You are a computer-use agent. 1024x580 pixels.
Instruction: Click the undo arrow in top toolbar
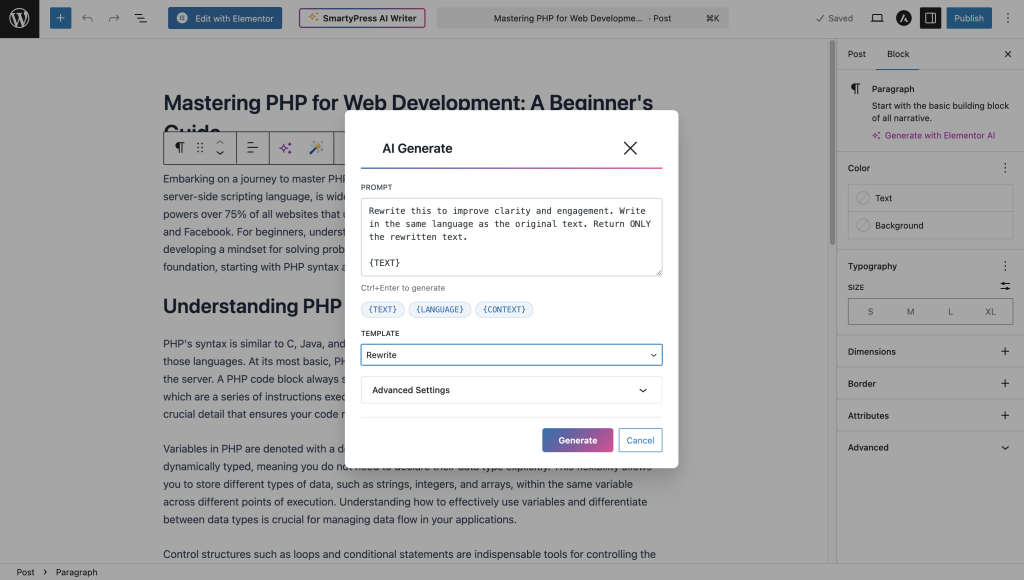(88, 17)
